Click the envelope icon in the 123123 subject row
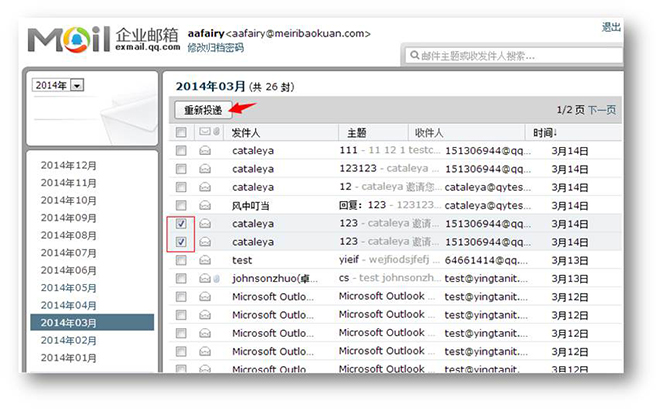660x415 pixels. (205, 169)
